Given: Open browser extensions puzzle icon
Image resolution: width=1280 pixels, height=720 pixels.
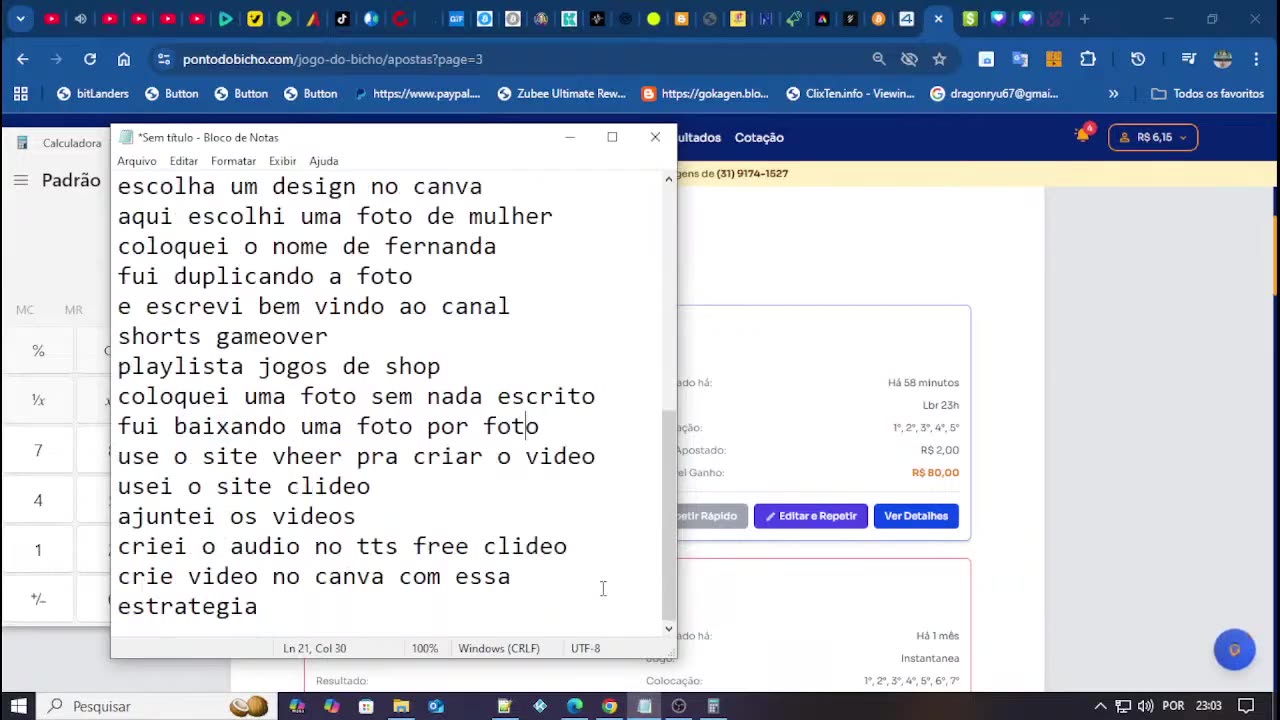Looking at the screenshot, I should [x=1088, y=59].
